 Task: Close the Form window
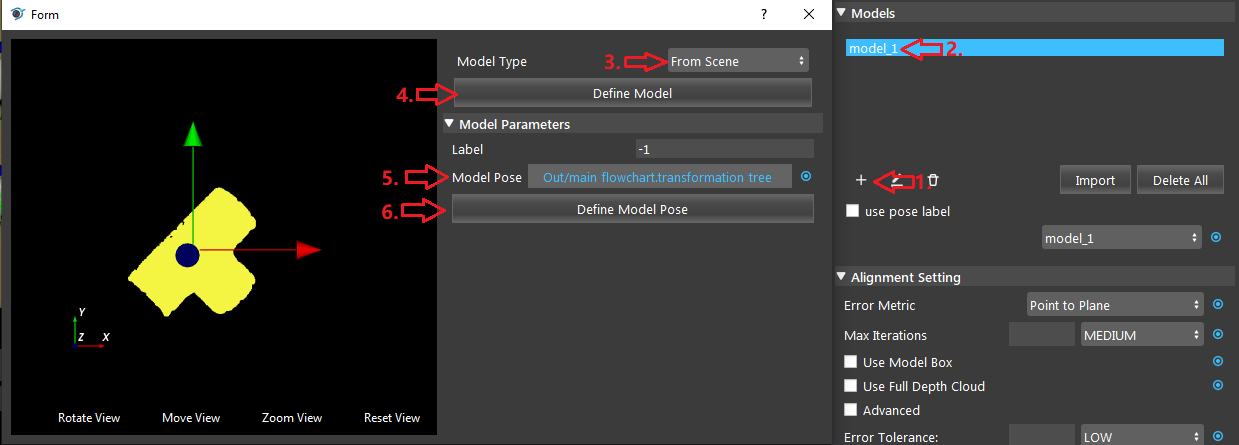[809, 14]
